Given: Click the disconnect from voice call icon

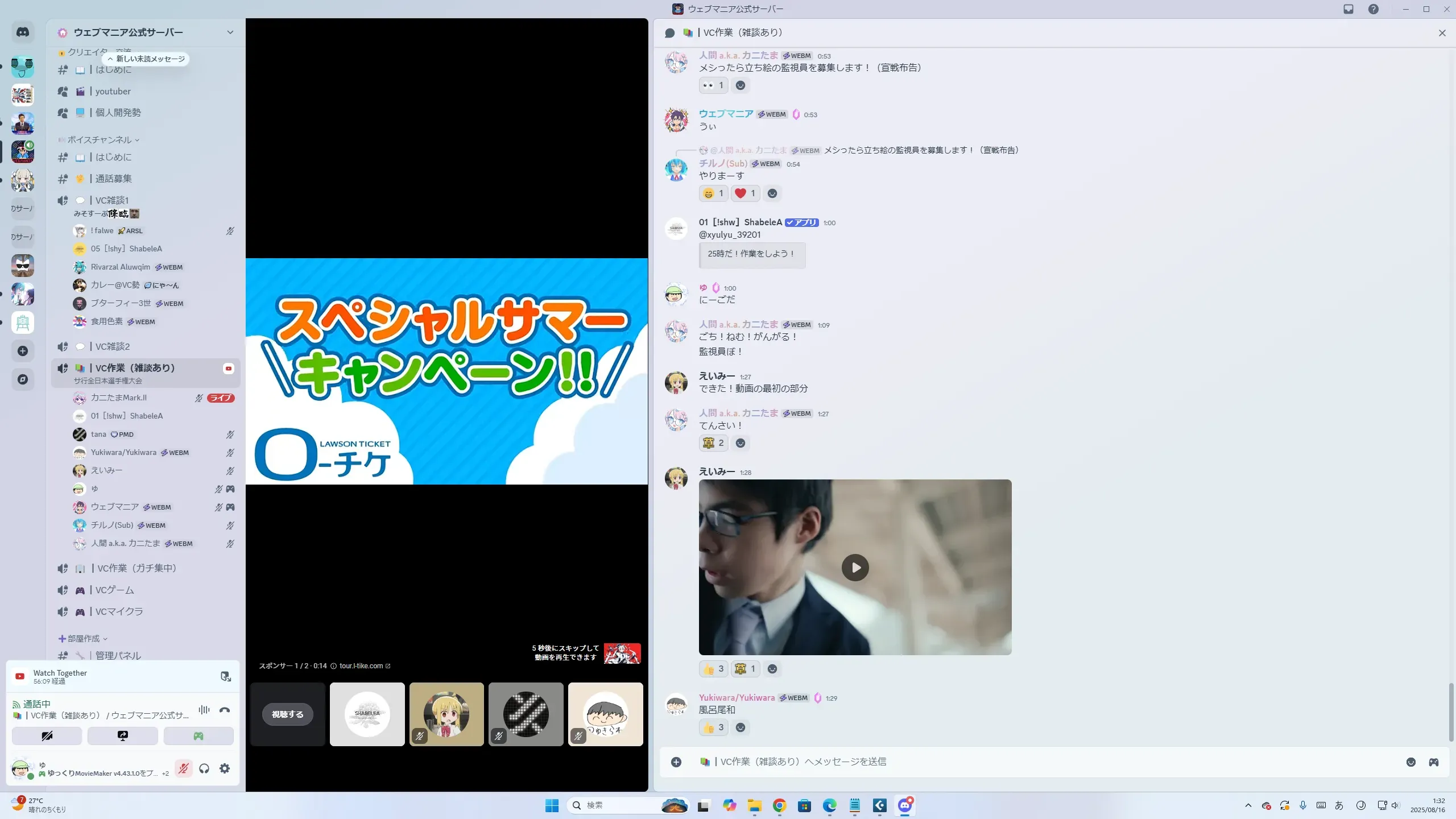Looking at the screenshot, I should click(x=225, y=710).
